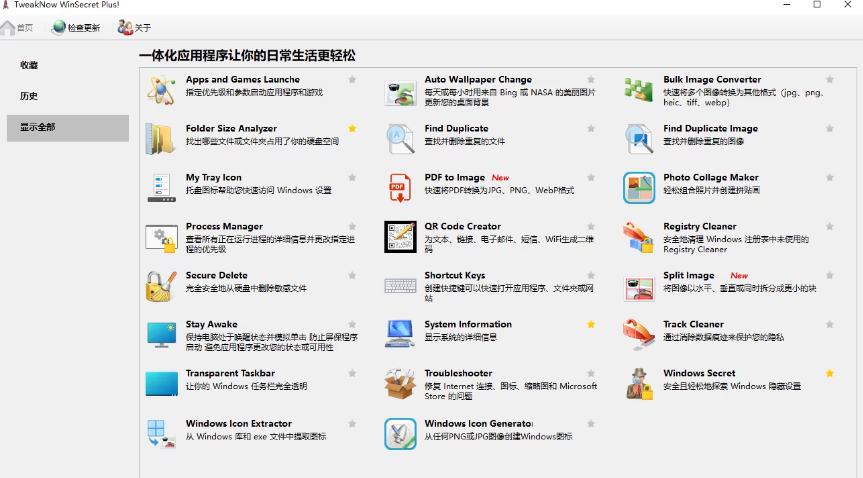Click the Split Image title
Image resolution: width=863 pixels, height=478 pixels.
[689, 275]
